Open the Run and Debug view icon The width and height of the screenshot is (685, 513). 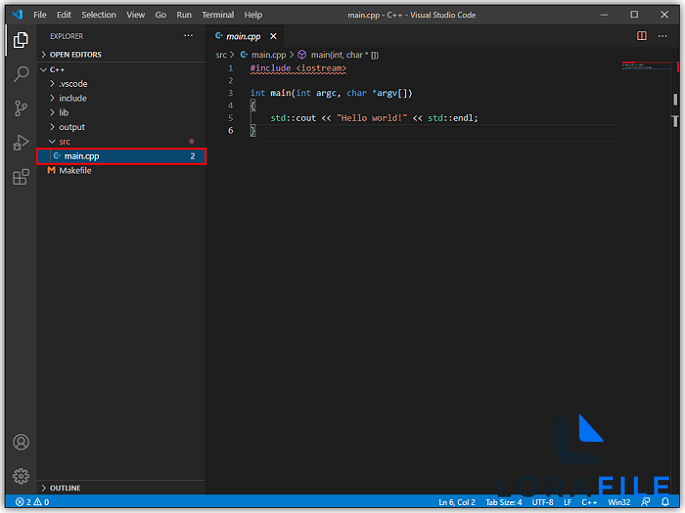(21, 142)
